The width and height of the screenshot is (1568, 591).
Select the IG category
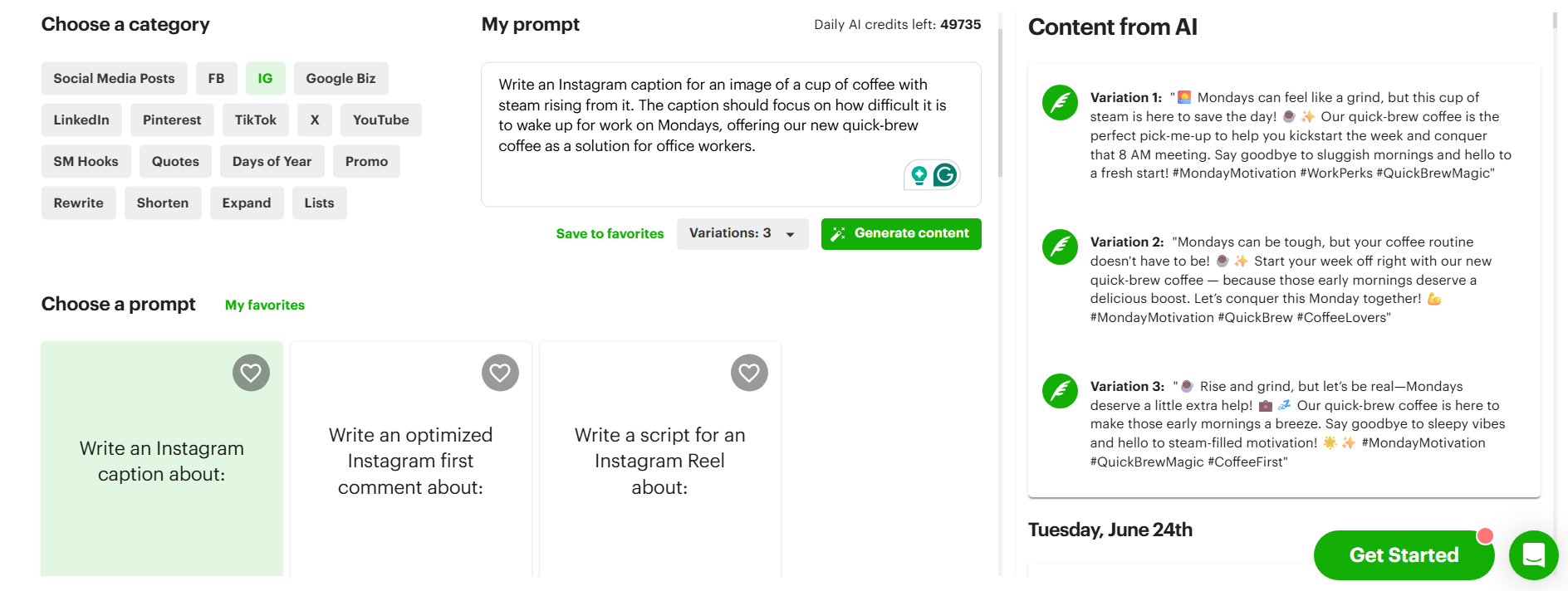pyautogui.click(x=265, y=78)
